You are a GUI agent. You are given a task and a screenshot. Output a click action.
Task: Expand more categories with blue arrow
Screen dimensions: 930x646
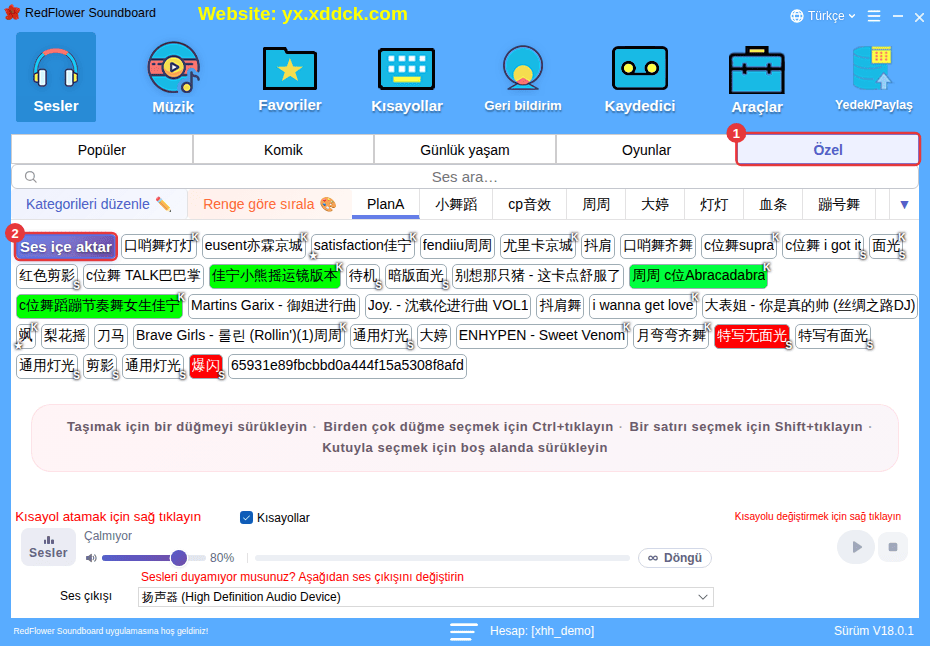[x=904, y=205]
